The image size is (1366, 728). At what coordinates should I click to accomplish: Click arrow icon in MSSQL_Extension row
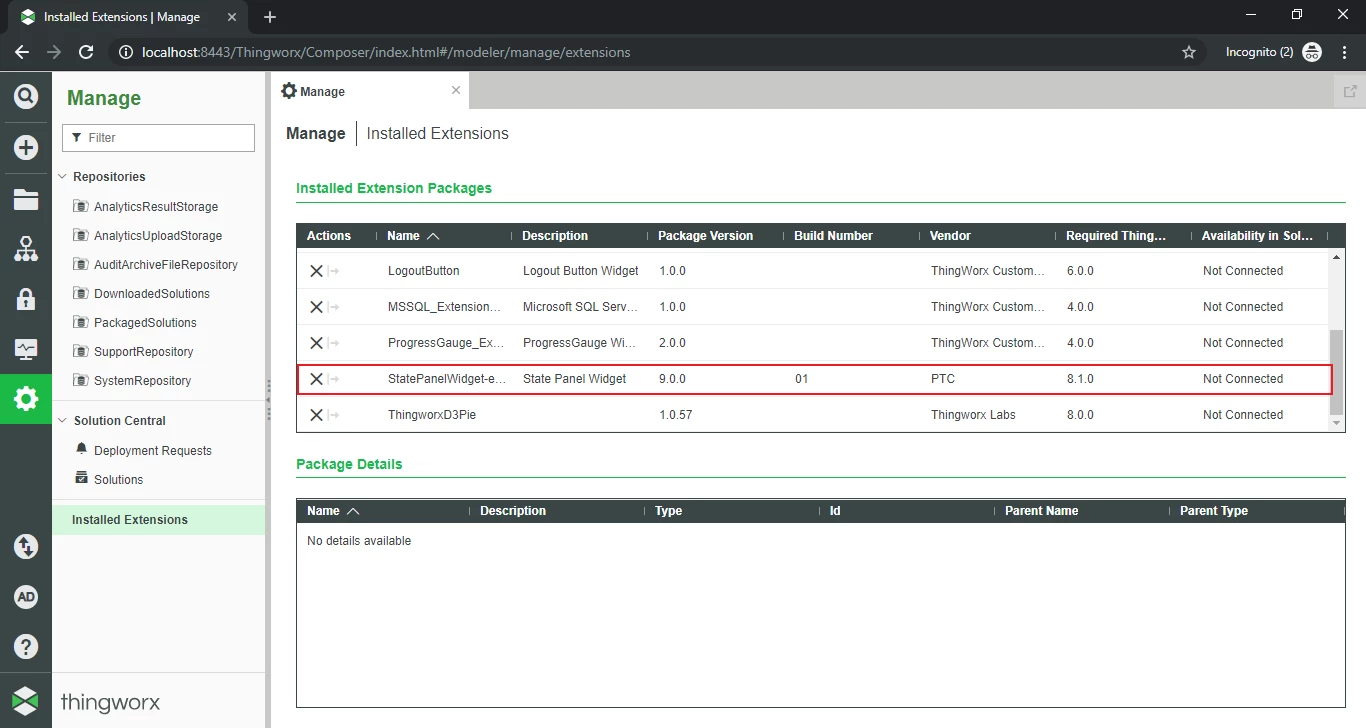(335, 307)
